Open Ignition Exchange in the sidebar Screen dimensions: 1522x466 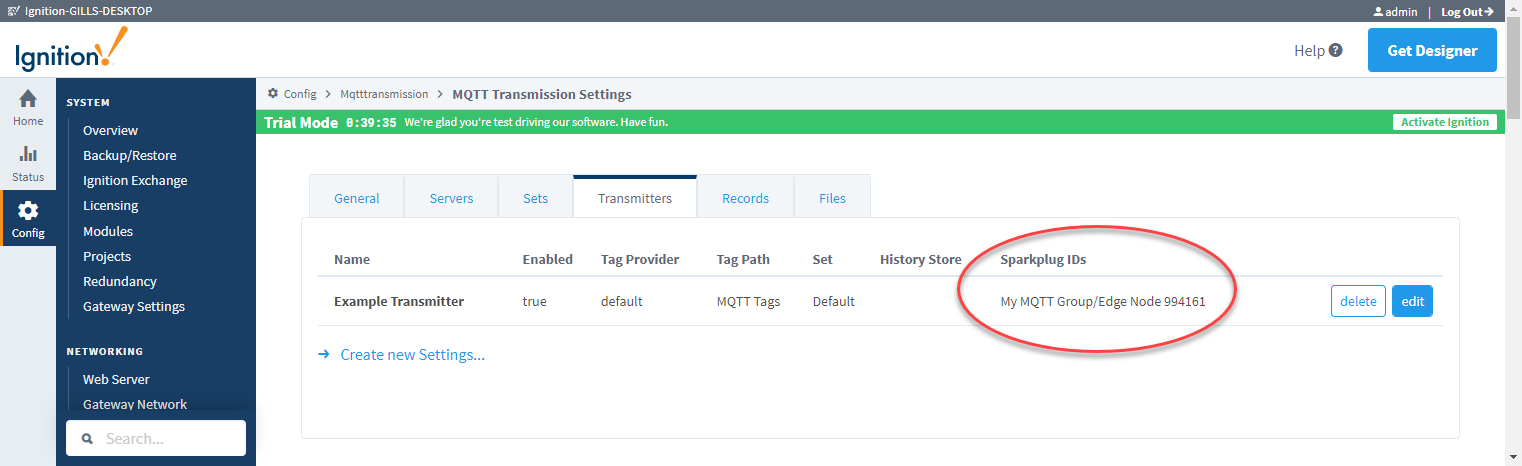(135, 180)
